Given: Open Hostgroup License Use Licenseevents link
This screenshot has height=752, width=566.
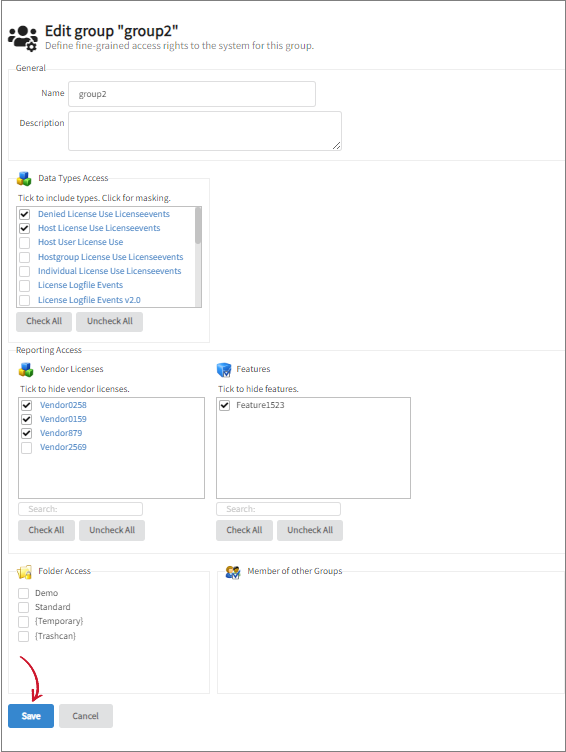Looking at the screenshot, I should (110, 257).
